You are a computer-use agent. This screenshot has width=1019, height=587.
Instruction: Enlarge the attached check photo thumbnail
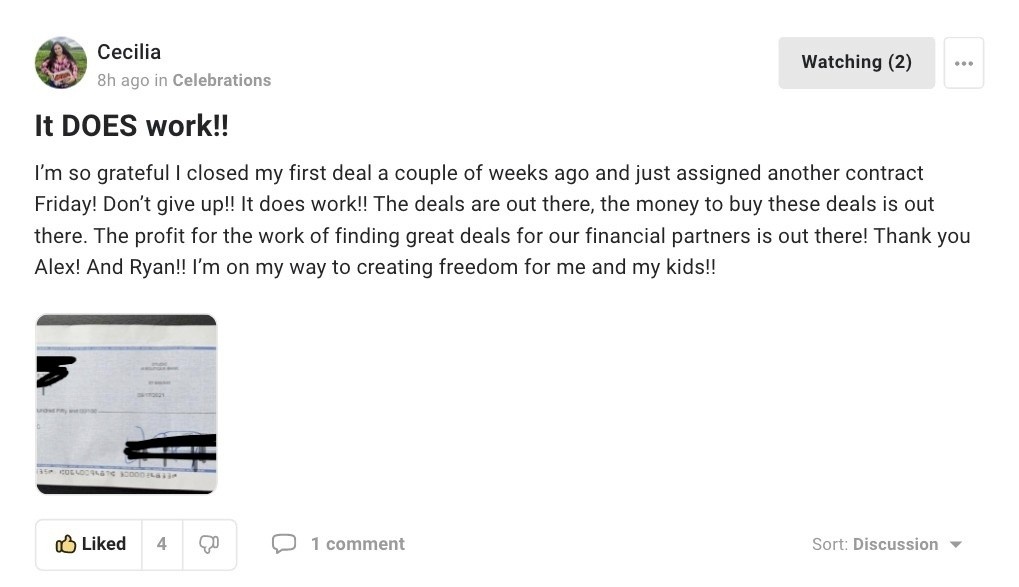click(126, 404)
